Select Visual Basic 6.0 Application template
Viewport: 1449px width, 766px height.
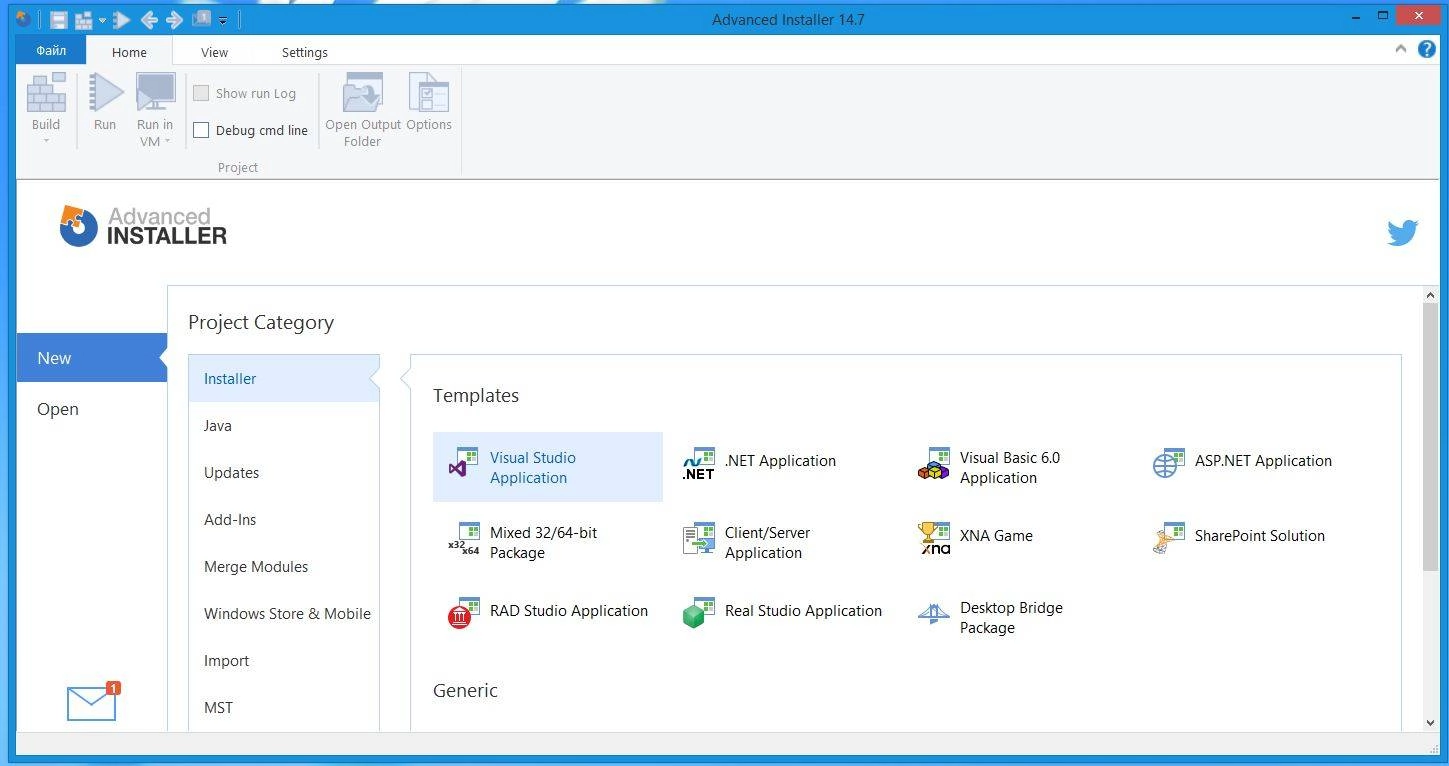point(990,467)
